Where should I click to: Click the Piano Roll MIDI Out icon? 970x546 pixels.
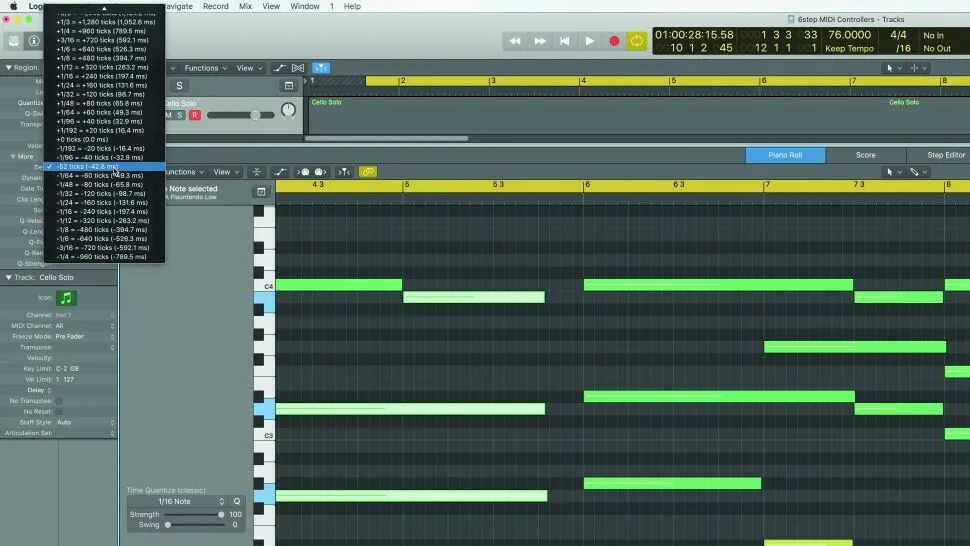(320, 172)
